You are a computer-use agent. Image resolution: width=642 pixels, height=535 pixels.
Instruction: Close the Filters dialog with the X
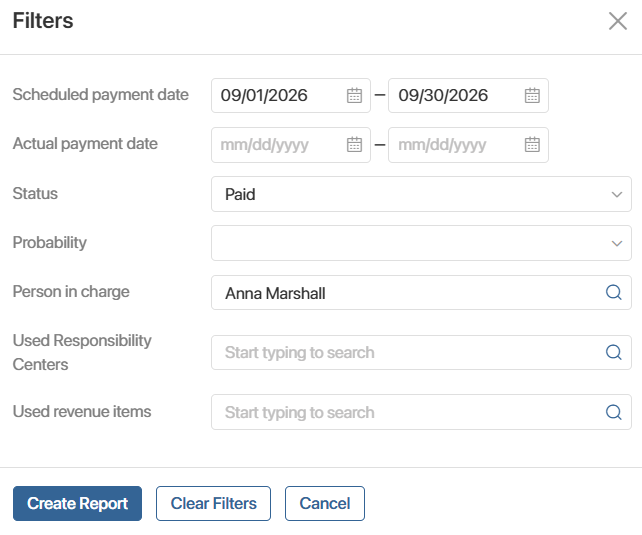click(617, 21)
